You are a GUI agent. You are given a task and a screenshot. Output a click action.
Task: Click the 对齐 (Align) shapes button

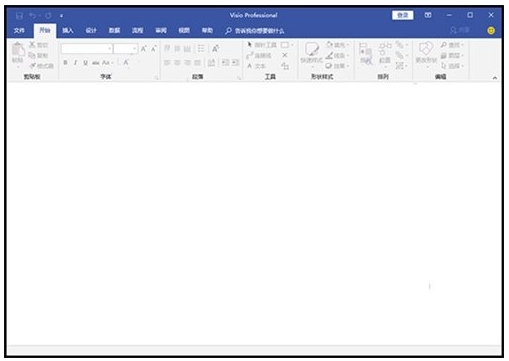coord(366,53)
